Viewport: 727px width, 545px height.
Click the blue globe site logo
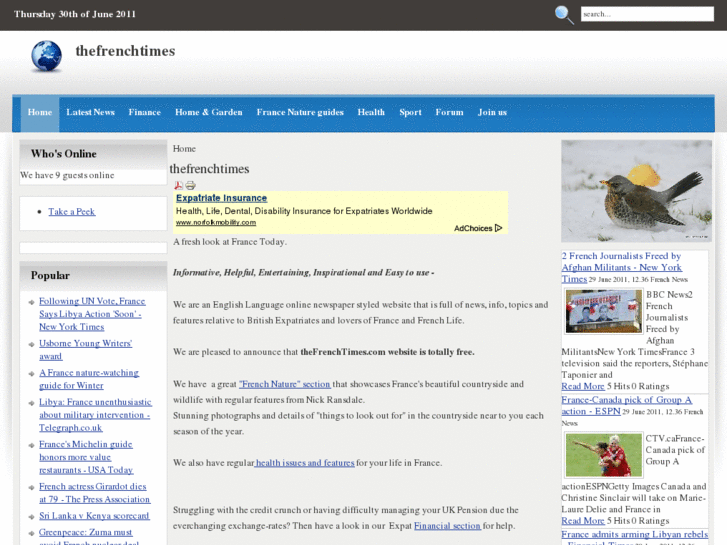tap(46, 56)
